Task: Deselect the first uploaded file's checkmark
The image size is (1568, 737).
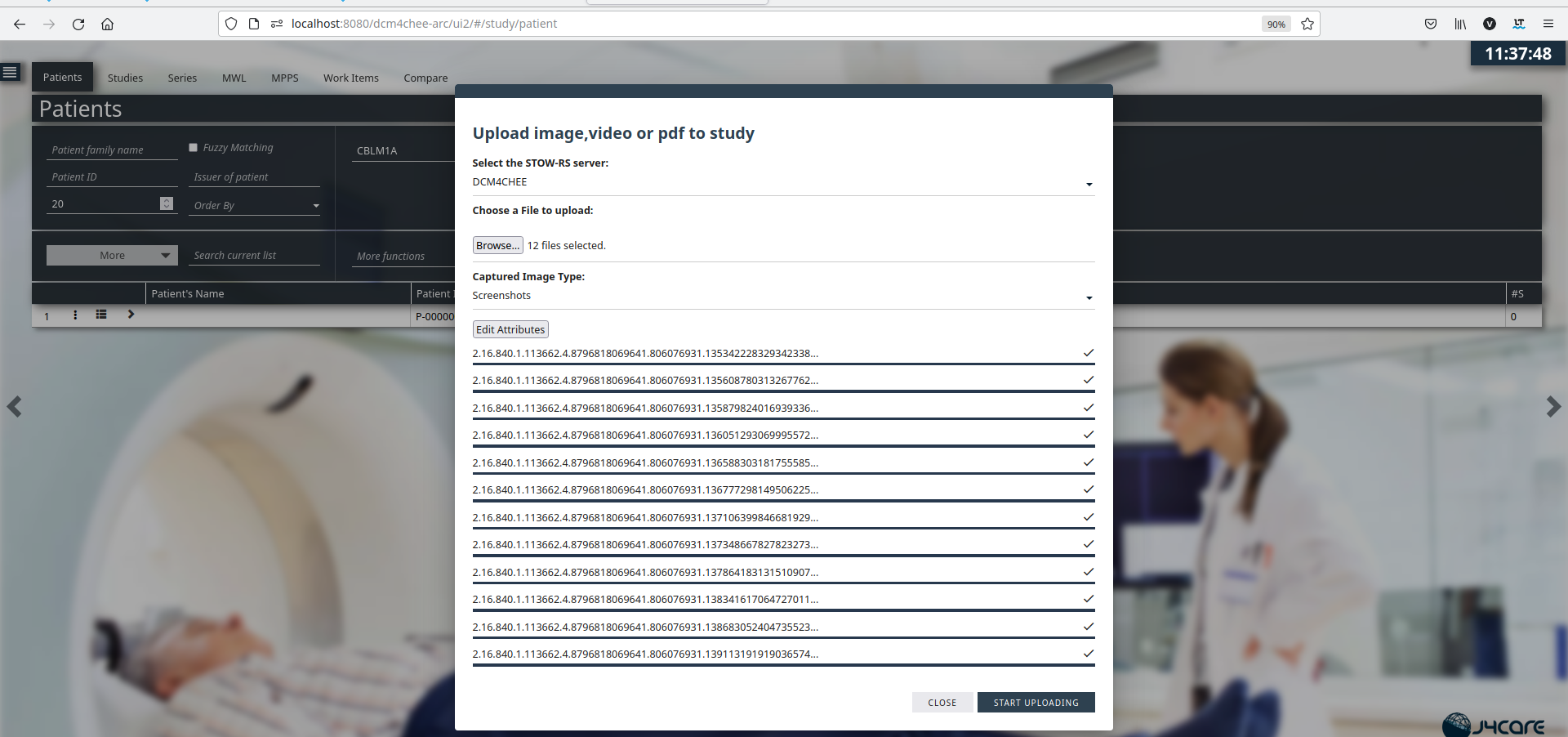Action: (1089, 353)
